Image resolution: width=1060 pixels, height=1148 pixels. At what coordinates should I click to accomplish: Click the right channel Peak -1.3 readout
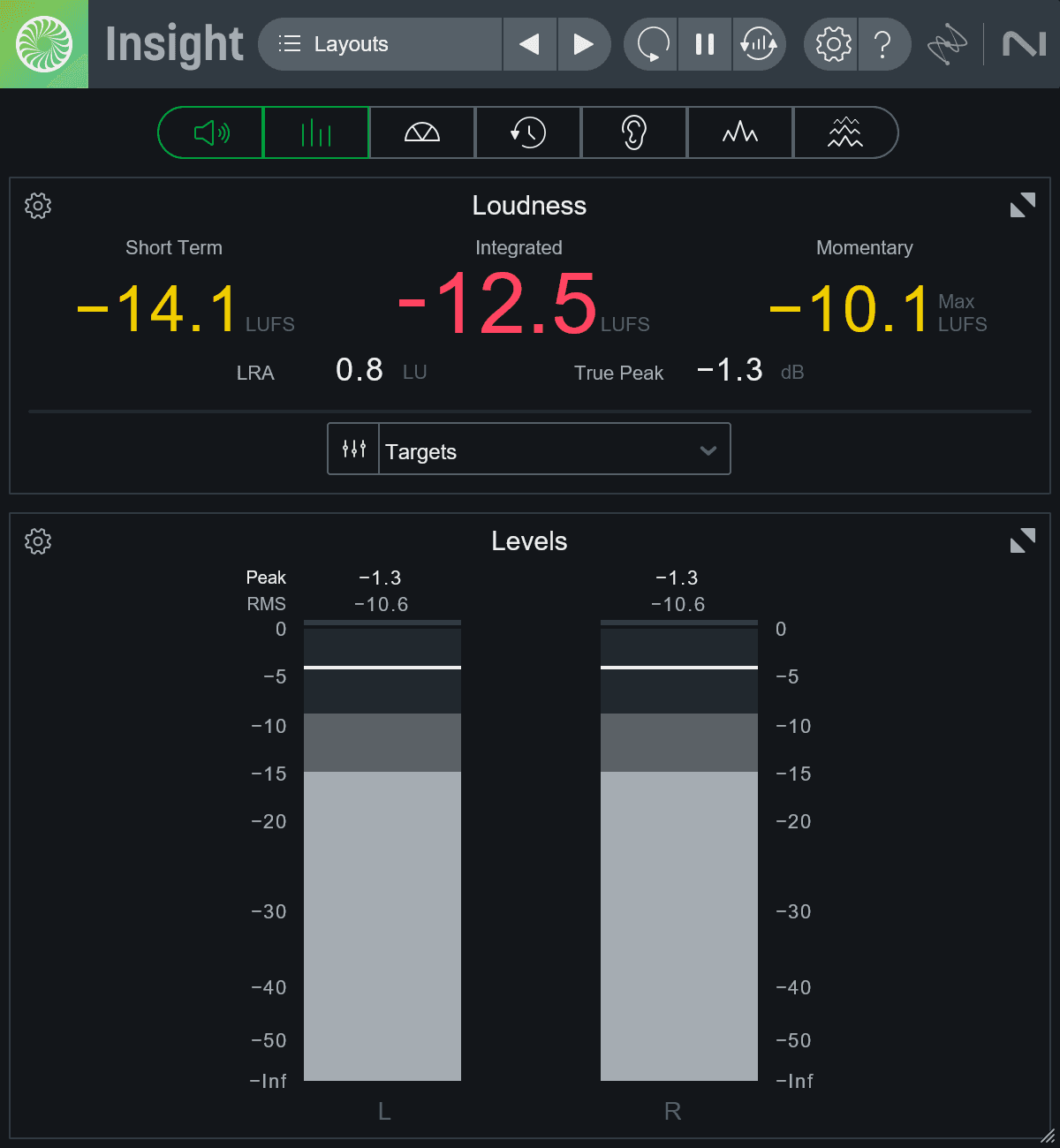pyautogui.click(x=678, y=578)
